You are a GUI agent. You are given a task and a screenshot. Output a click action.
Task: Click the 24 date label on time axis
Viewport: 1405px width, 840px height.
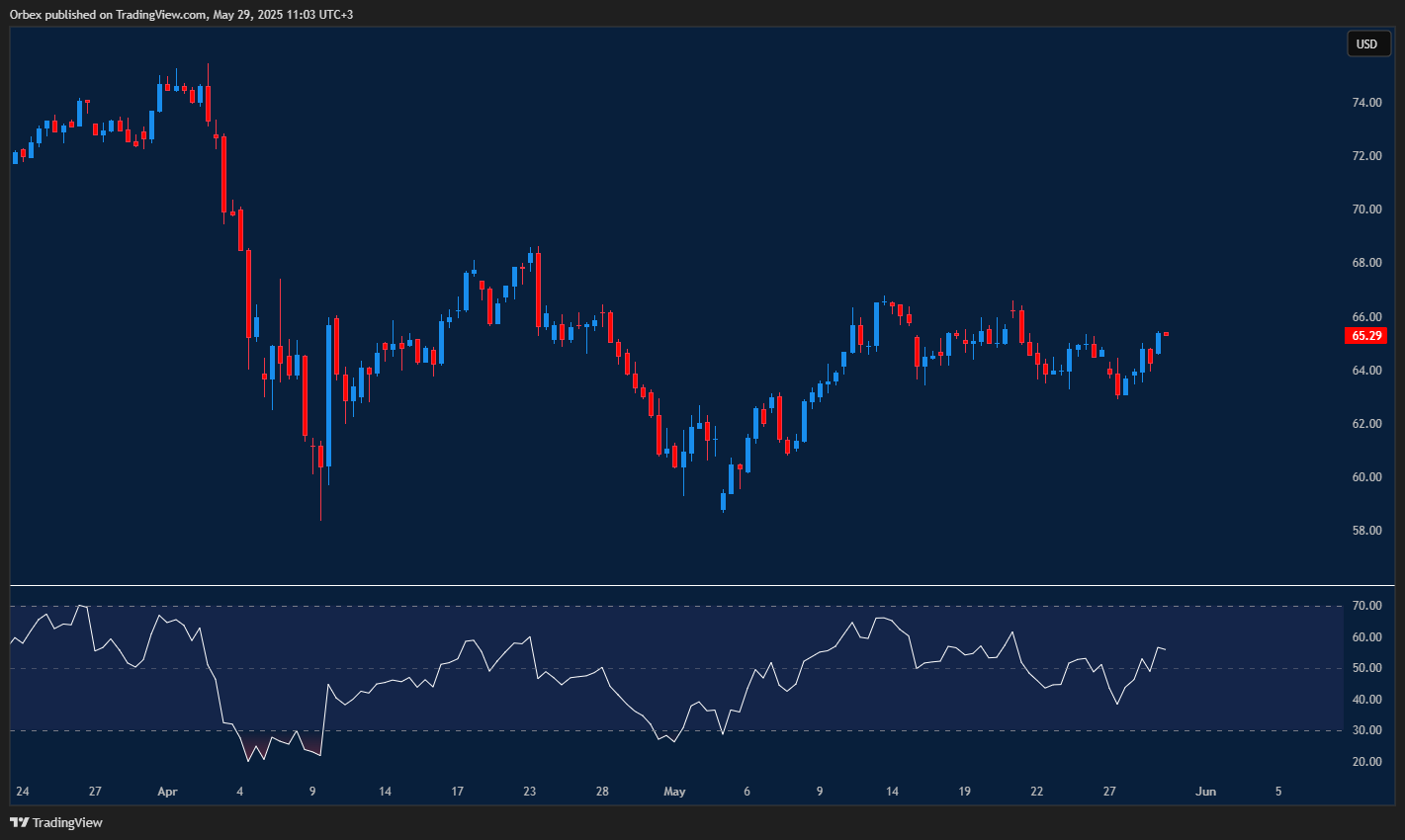pyautogui.click(x=23, y=792)
